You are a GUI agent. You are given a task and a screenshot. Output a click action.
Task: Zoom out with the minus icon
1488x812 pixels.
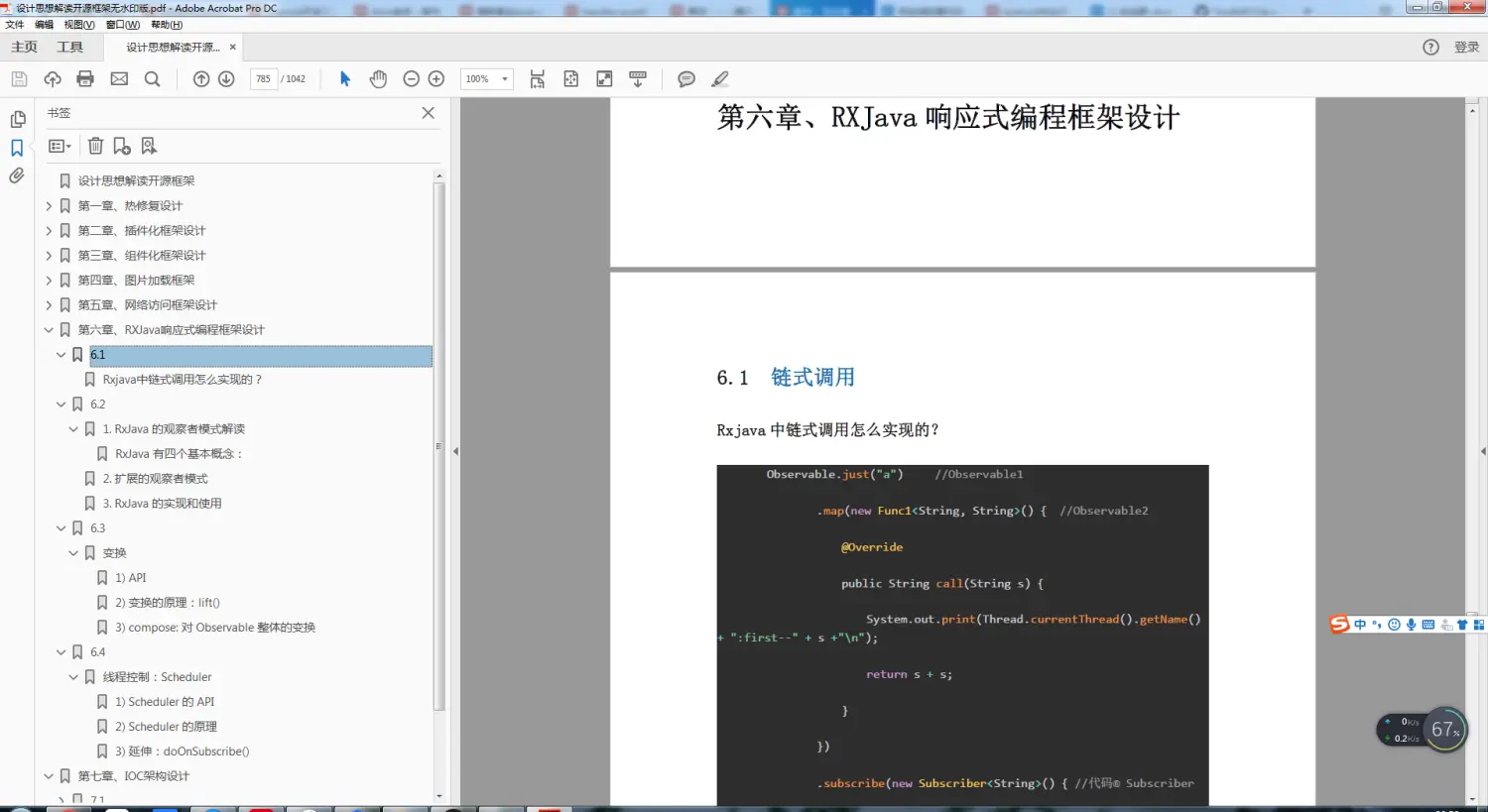click(411, 79)
